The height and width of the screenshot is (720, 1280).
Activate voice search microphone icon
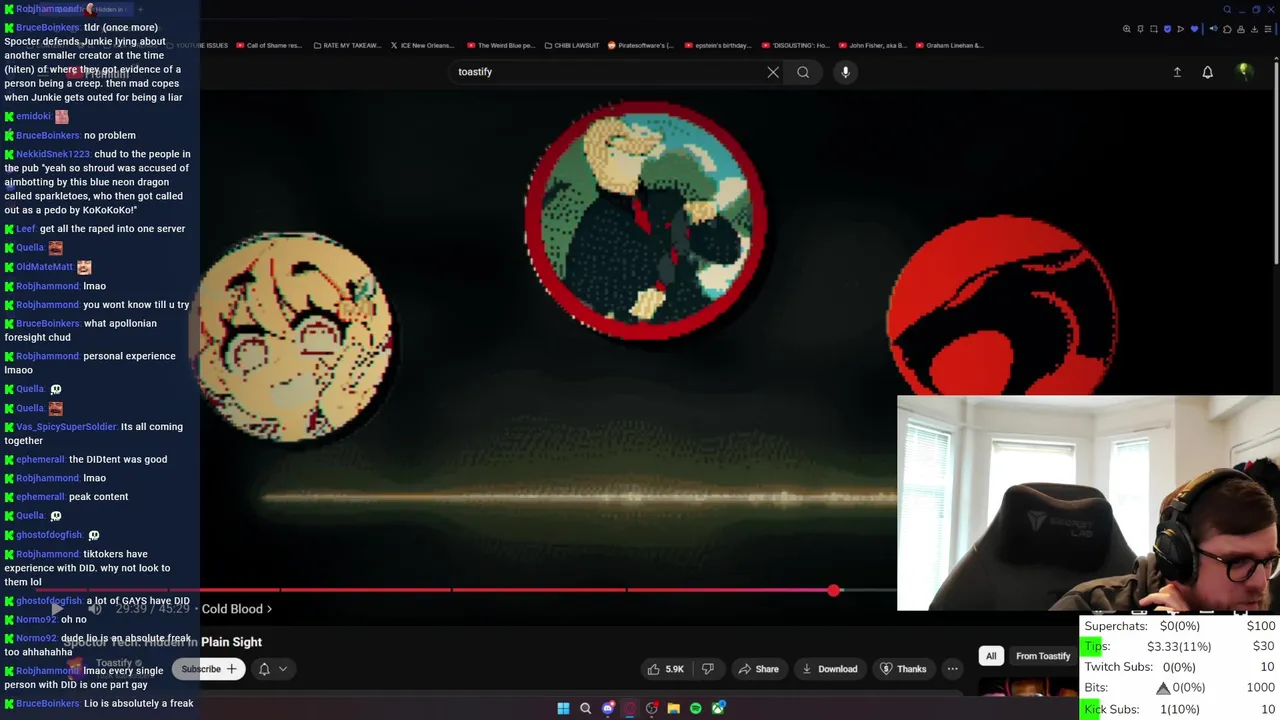845,72
